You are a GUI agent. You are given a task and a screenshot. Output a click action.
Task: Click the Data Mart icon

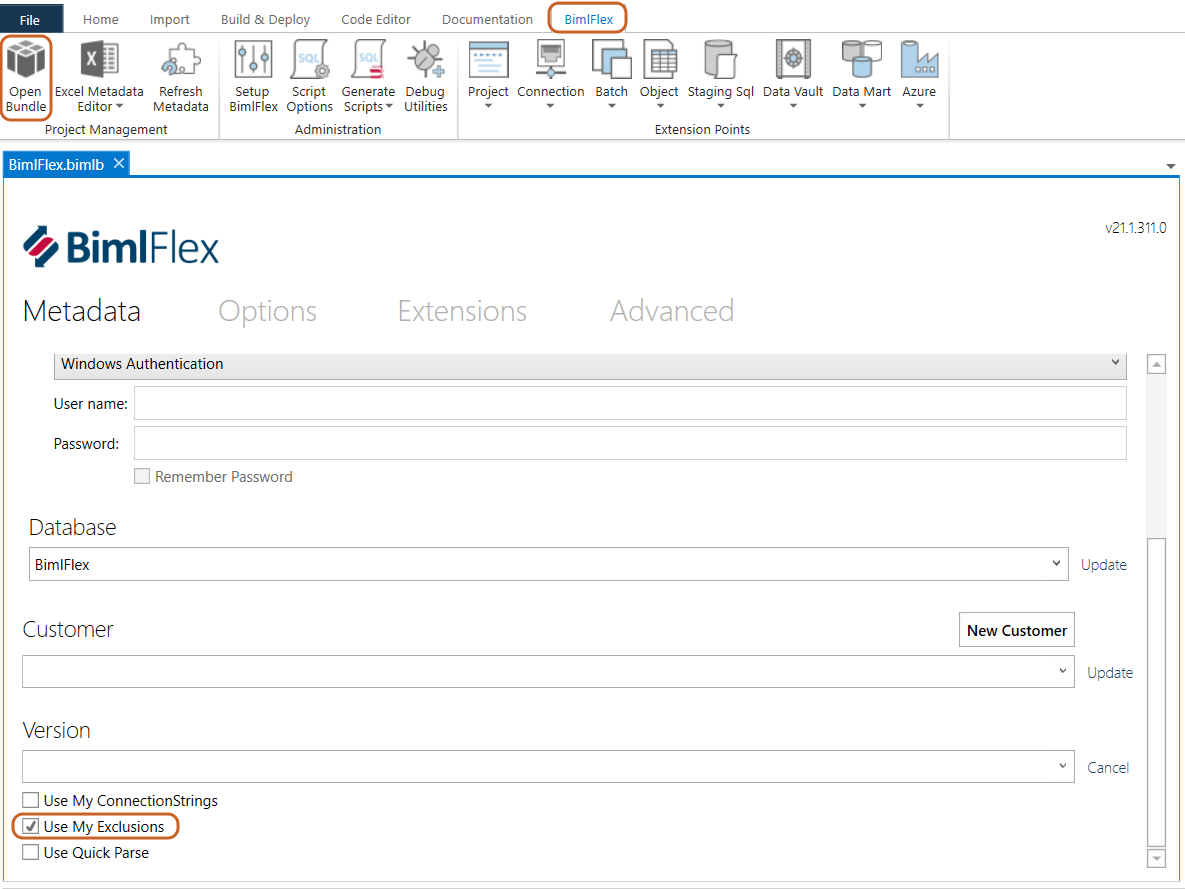pos(862,60)
